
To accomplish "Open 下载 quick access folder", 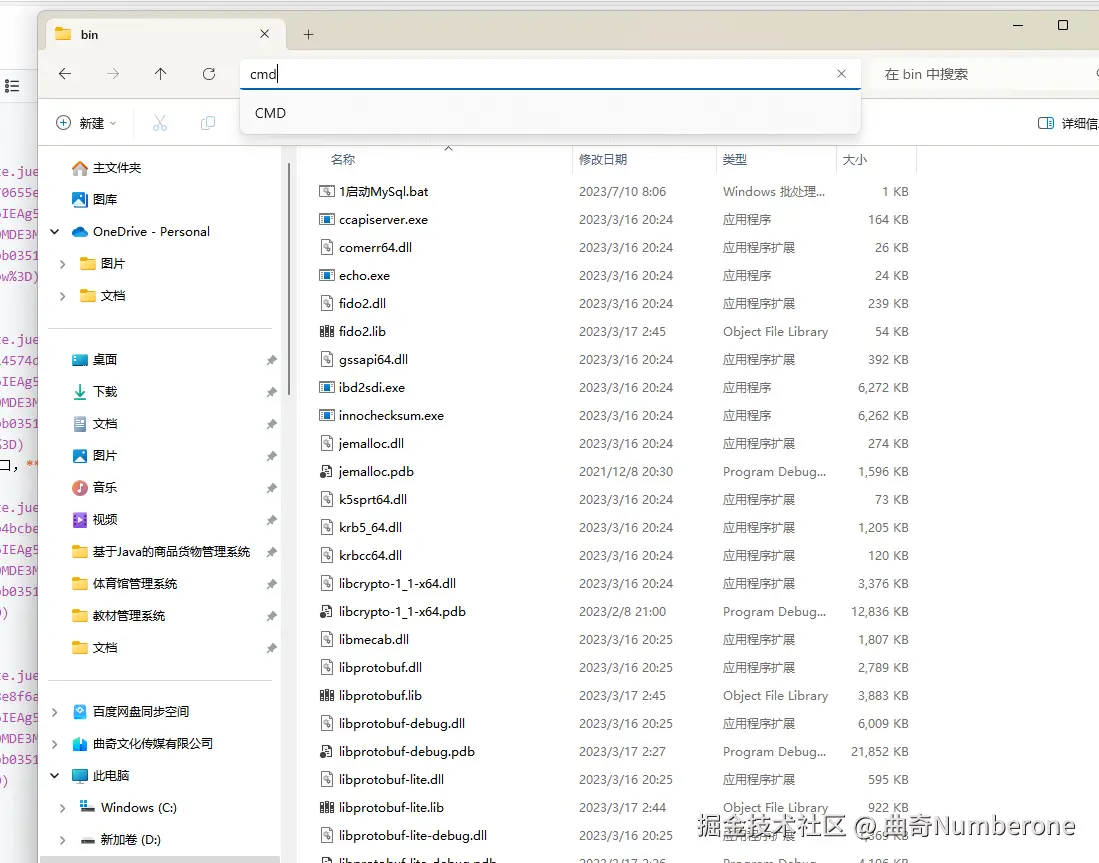I will [x=95, y=391].
